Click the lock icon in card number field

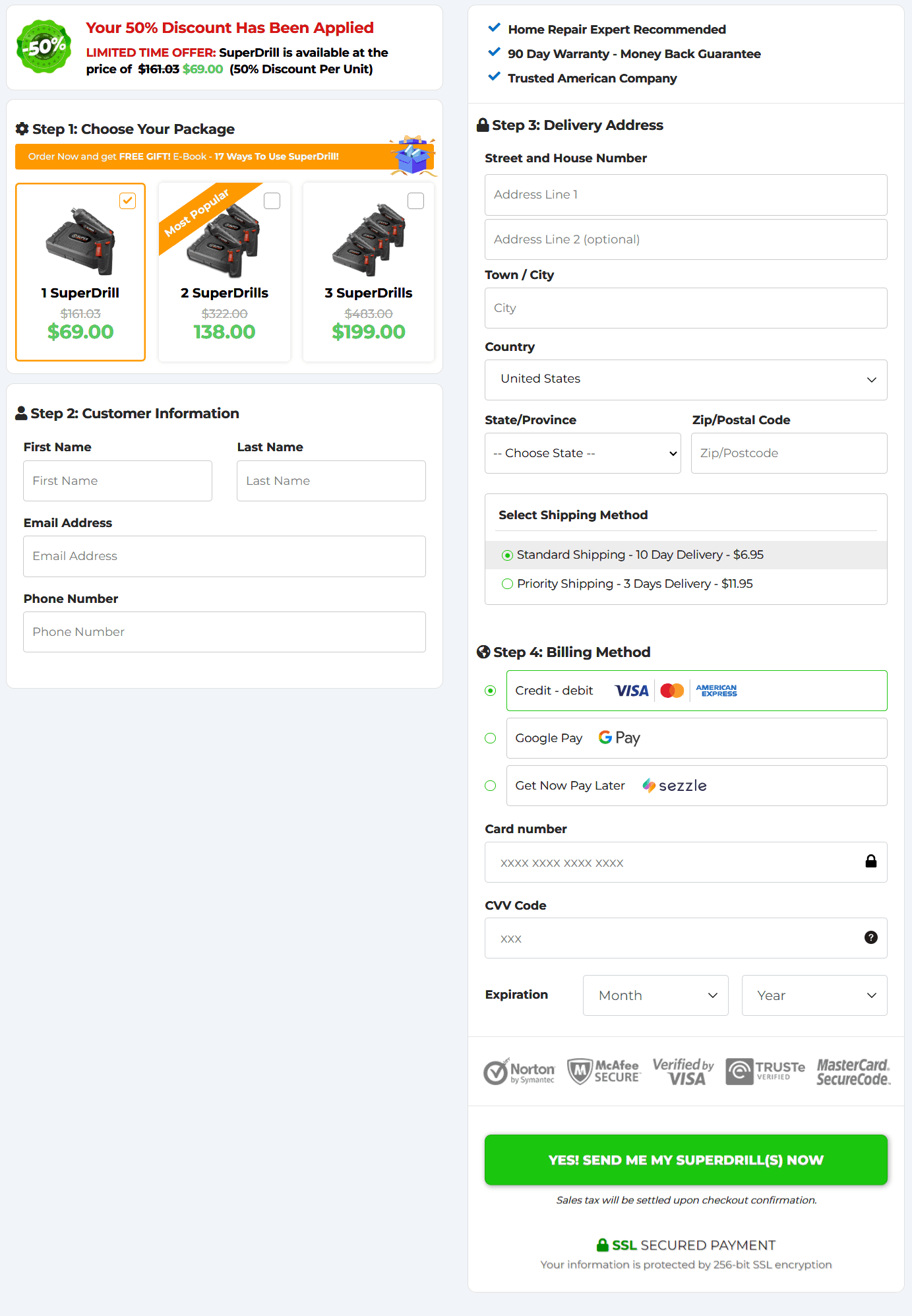pos(871,861)
